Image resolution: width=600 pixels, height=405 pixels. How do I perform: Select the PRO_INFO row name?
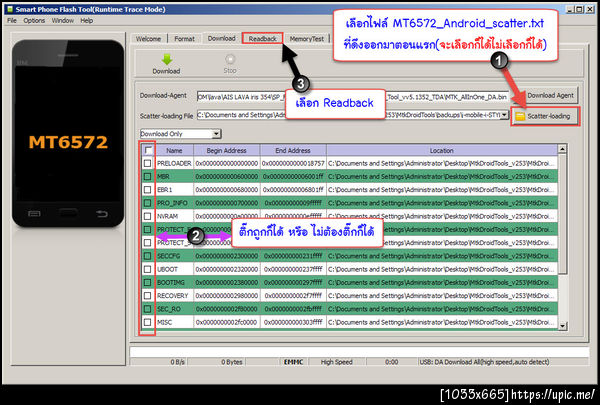(x=172, y=203)
